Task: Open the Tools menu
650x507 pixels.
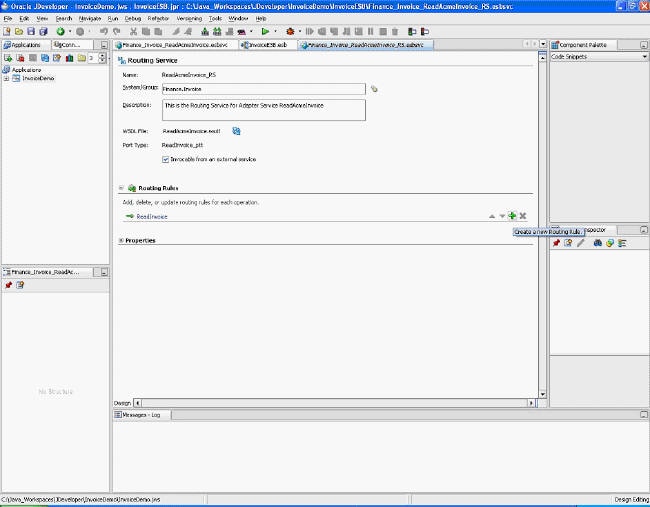Action: (215, 19)
